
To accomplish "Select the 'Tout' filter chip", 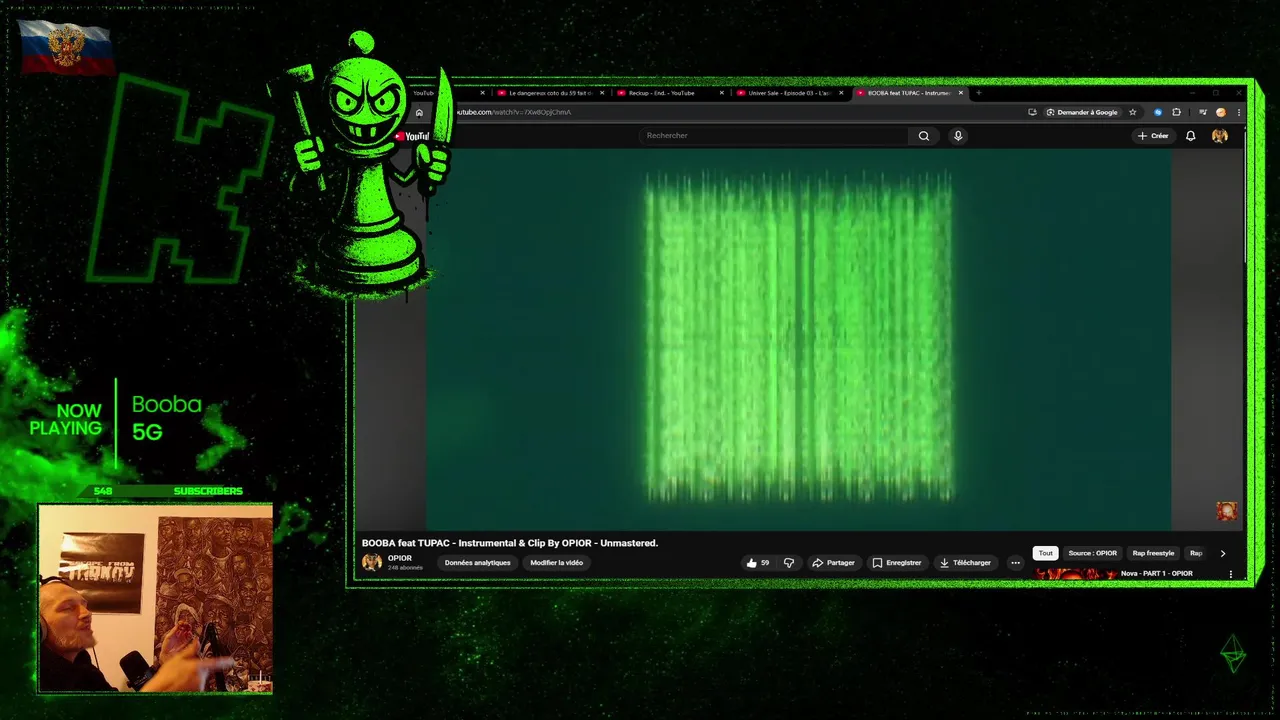I will (x=1045, y=553).
